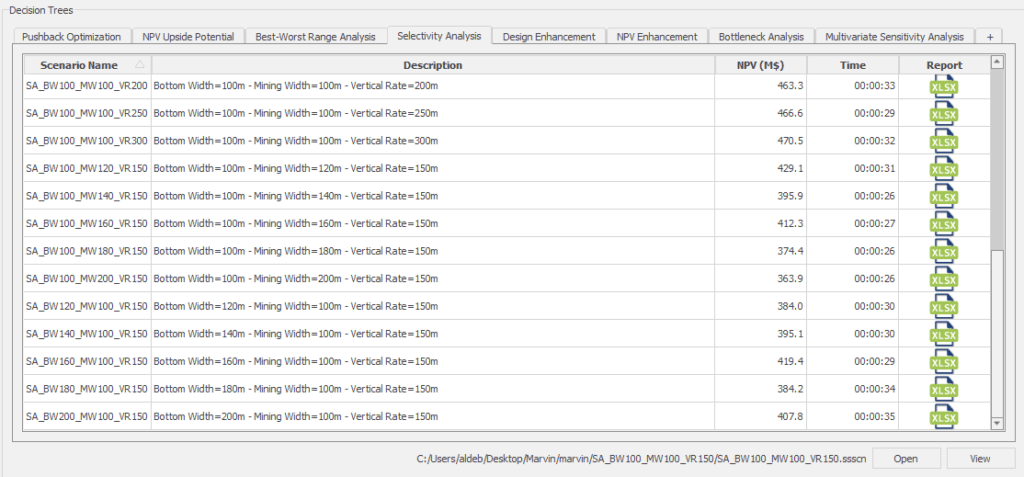This screenshot has height=477, width=1024.
Task: Open XLSX report for SA_BW140_MW100_VR150
Action: pos(943,334)
